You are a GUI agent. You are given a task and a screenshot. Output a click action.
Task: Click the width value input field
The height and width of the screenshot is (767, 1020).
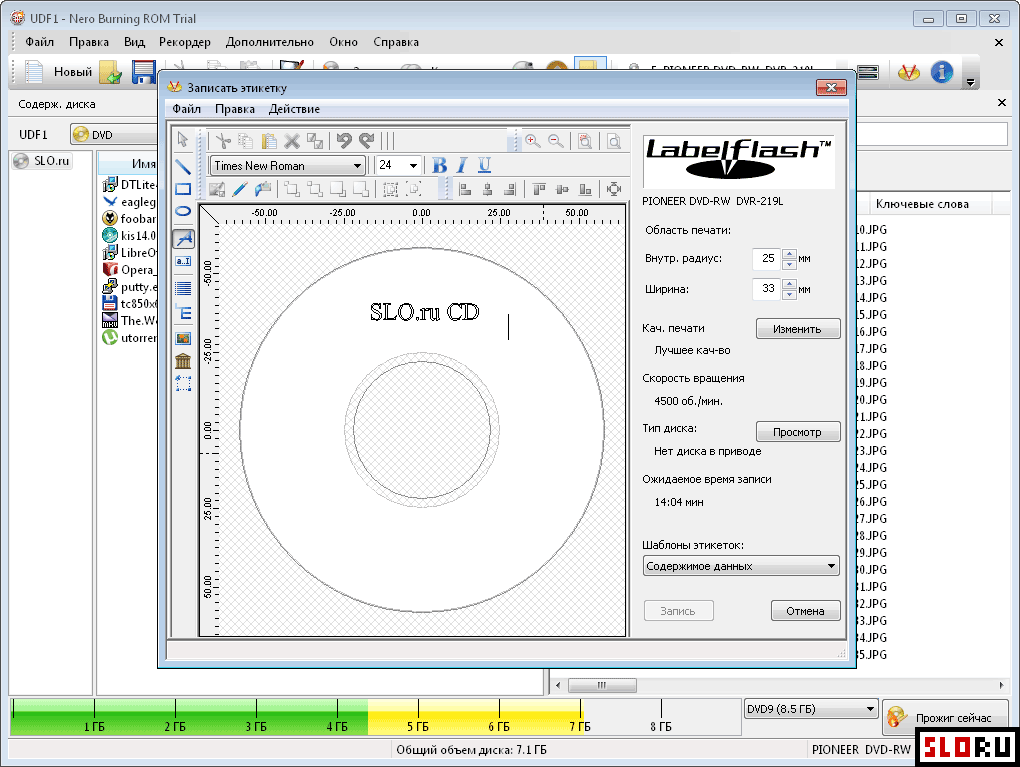(x=768, y=288)
